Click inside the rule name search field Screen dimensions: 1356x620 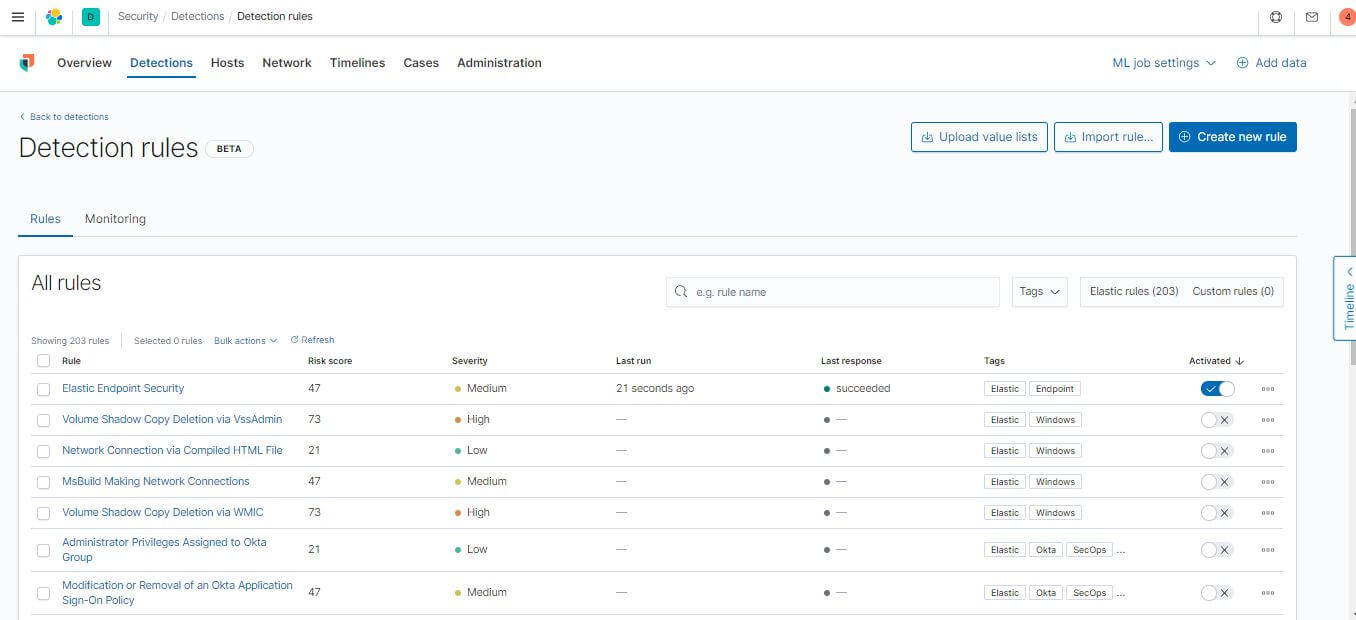832,291
